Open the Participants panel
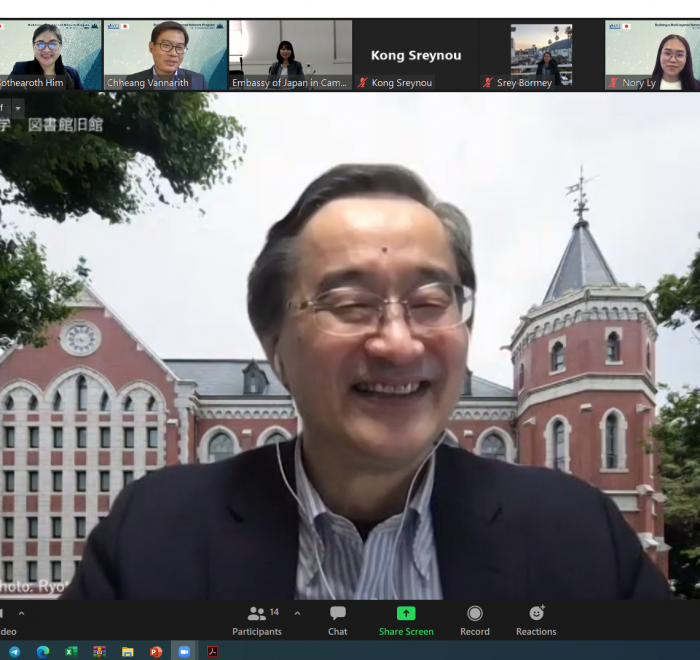The image size is (700, 660). (257, 619)
